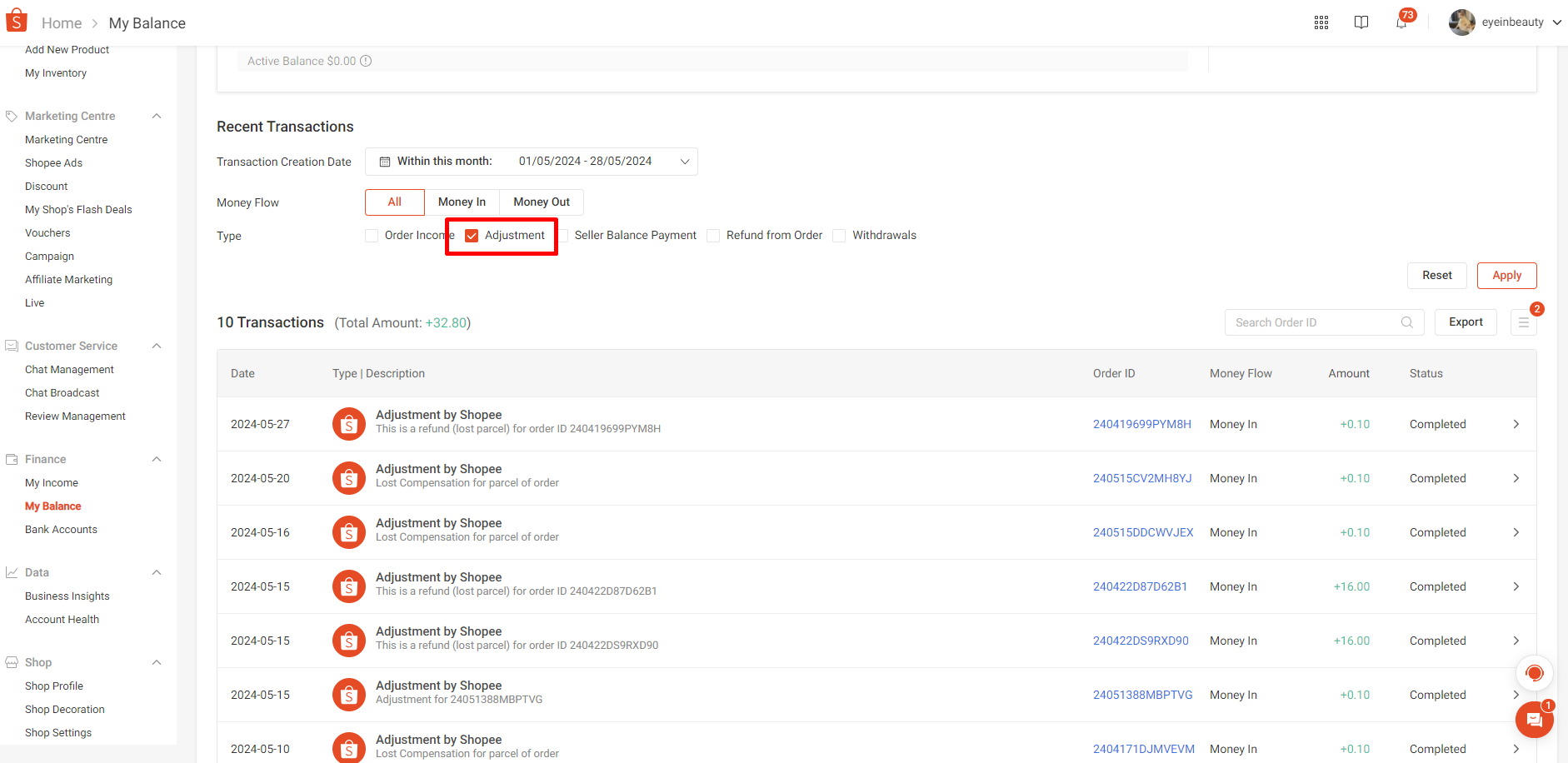Enable the Refund from Order checkbox
The image size is (1568, 763).
tap(713, 236)
